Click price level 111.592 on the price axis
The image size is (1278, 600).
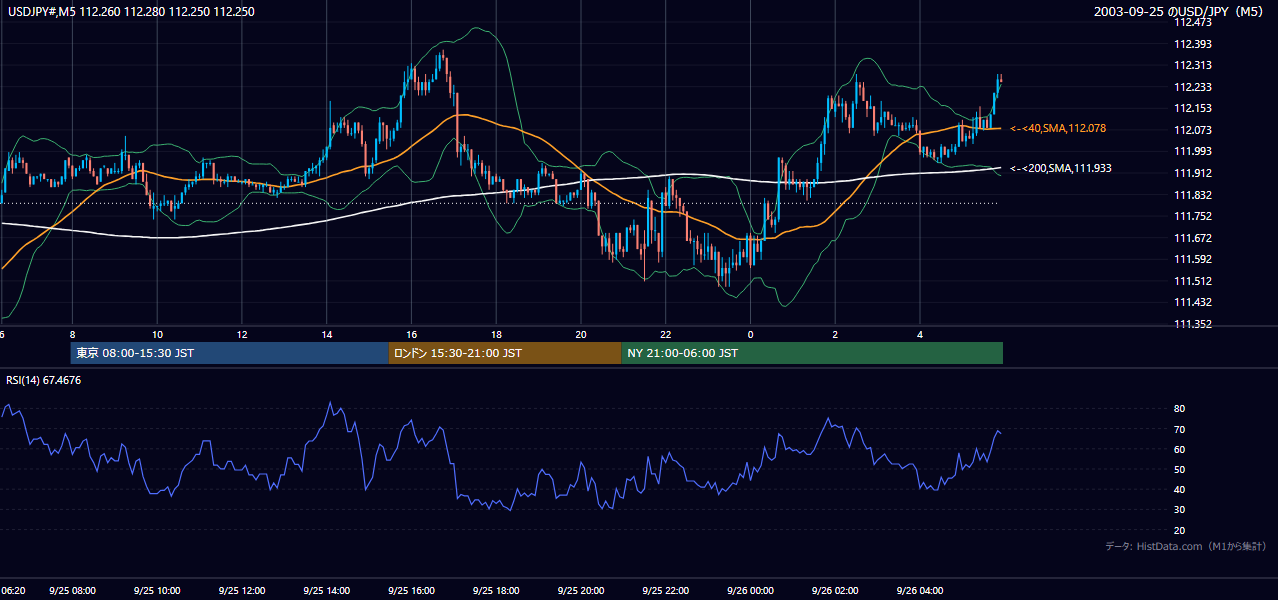pyautogui.click(x=1193, y=259)
